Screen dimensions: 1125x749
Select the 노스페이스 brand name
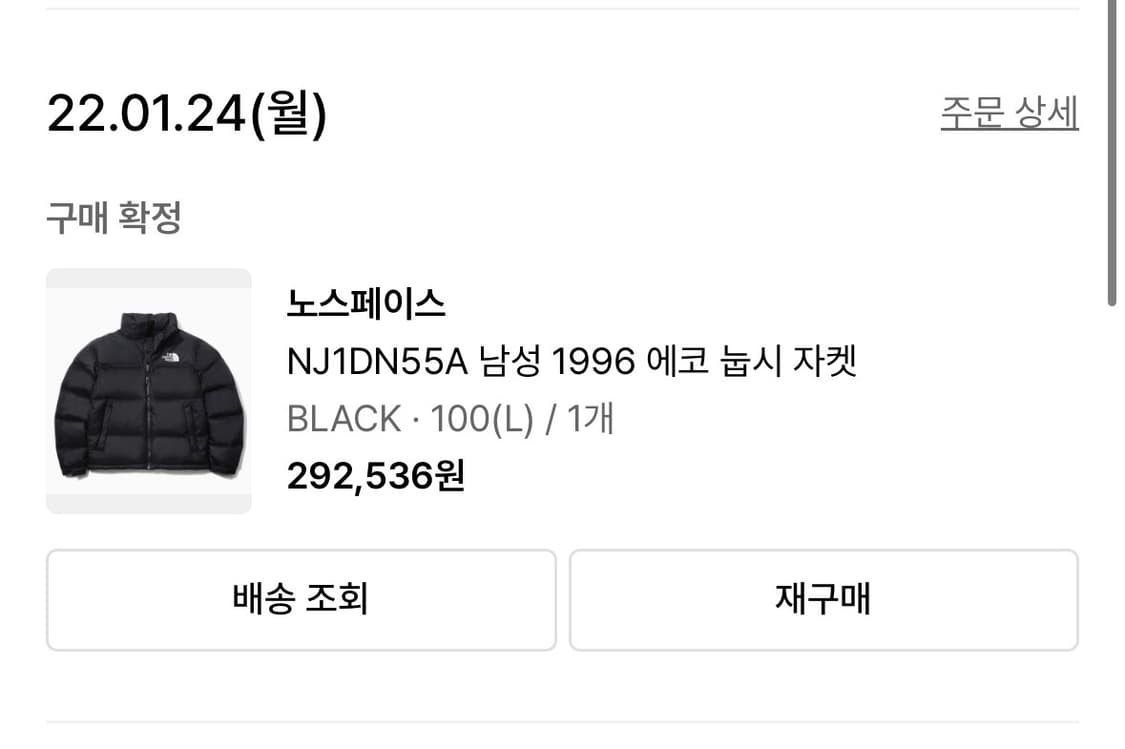pyautogui.click(x=367, y=302)
